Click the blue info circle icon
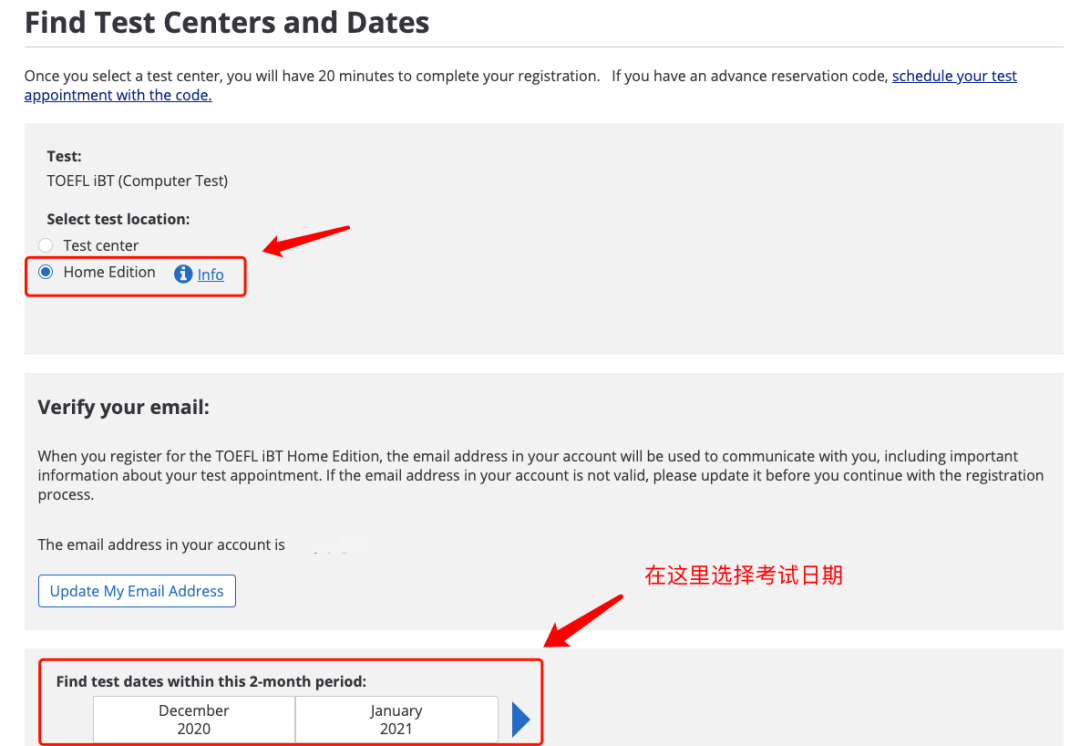Screen dimensions: 1080x746 (183, 274)
